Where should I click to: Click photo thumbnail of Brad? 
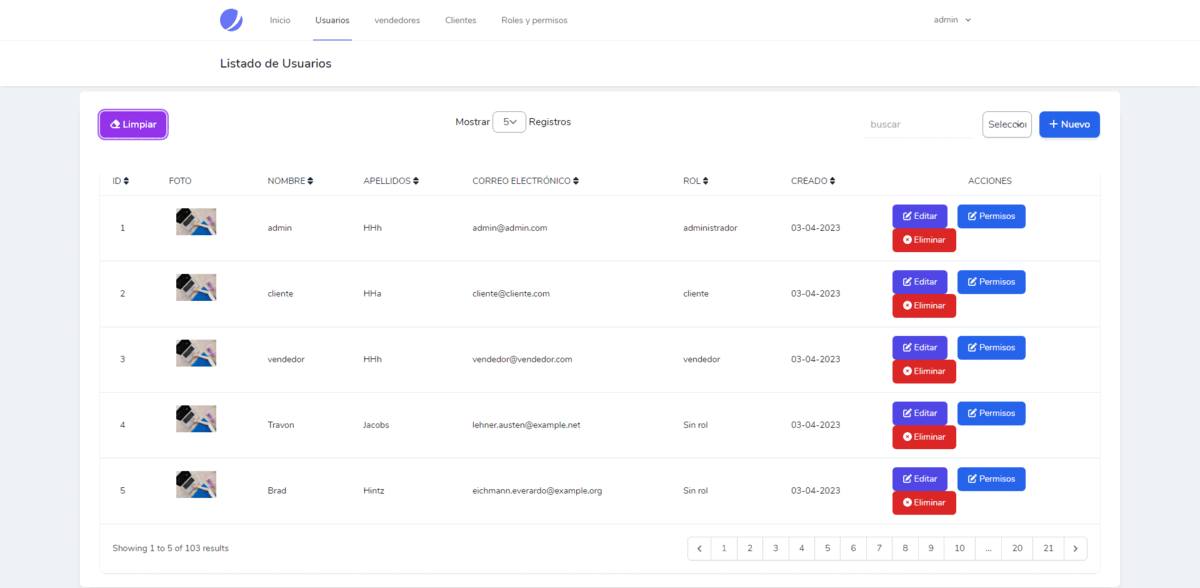point(196,484)
